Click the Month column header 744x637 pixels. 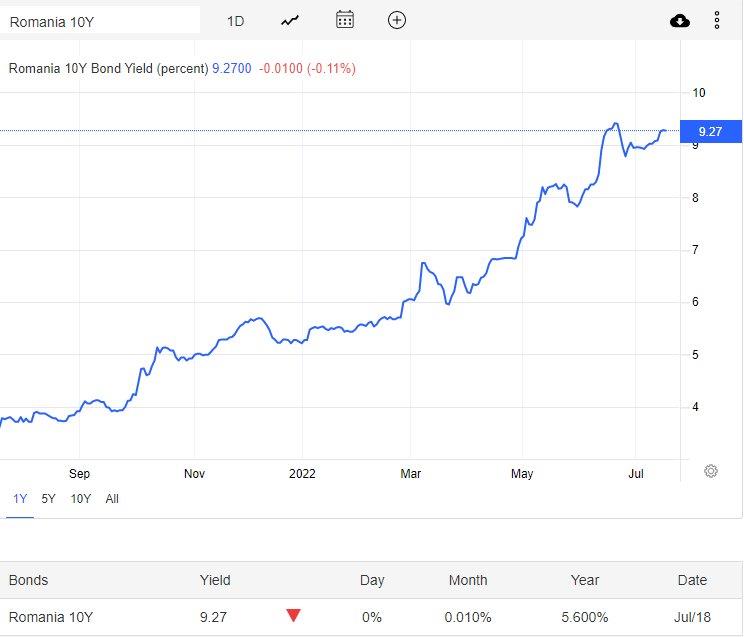[x=468, y=580]
